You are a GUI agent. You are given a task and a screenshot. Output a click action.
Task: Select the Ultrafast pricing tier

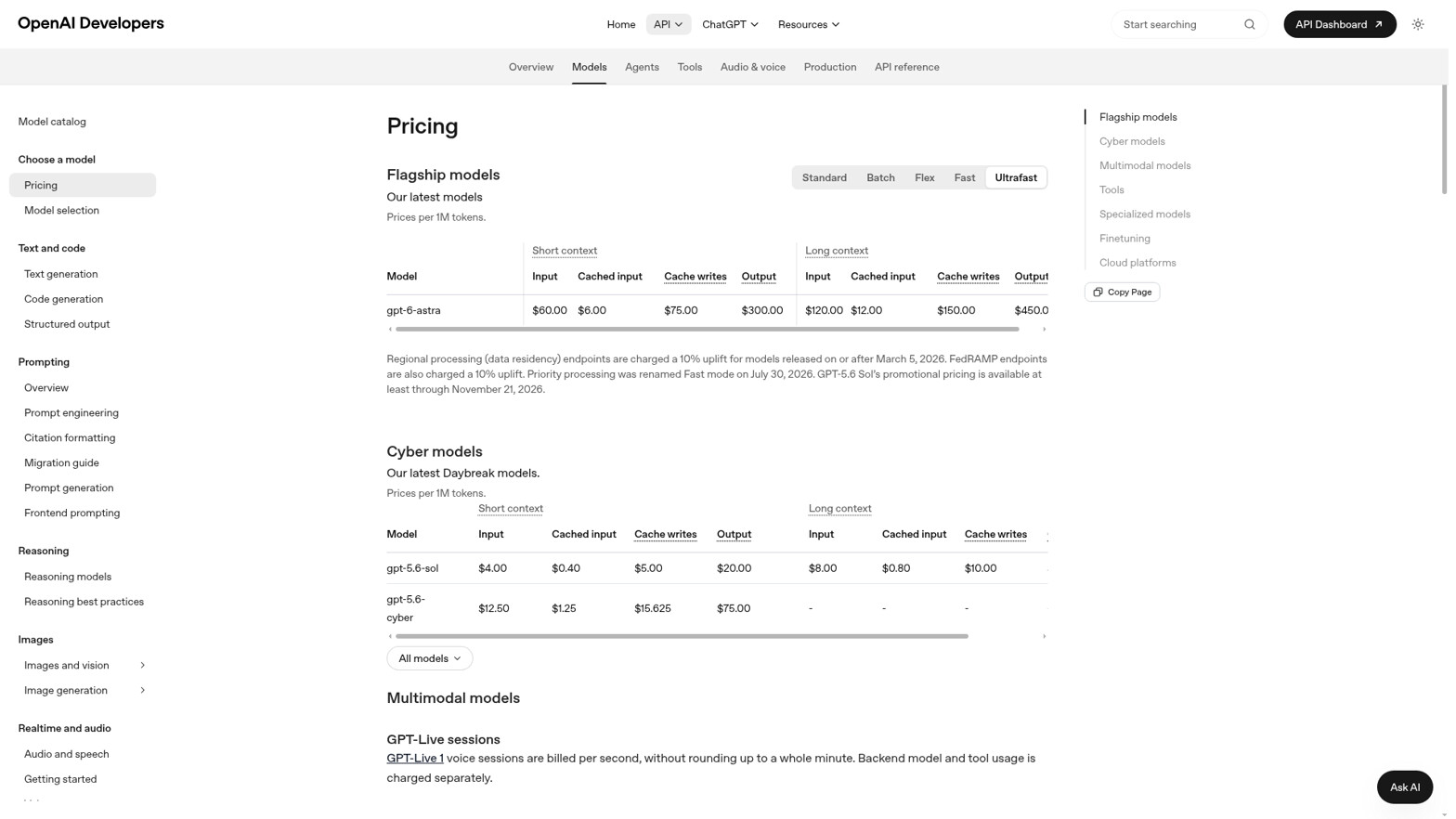coord(1015,178)
